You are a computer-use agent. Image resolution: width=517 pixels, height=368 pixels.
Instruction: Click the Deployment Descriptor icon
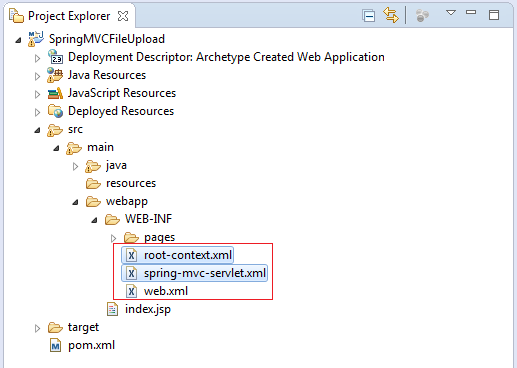[x=55, y=57]
